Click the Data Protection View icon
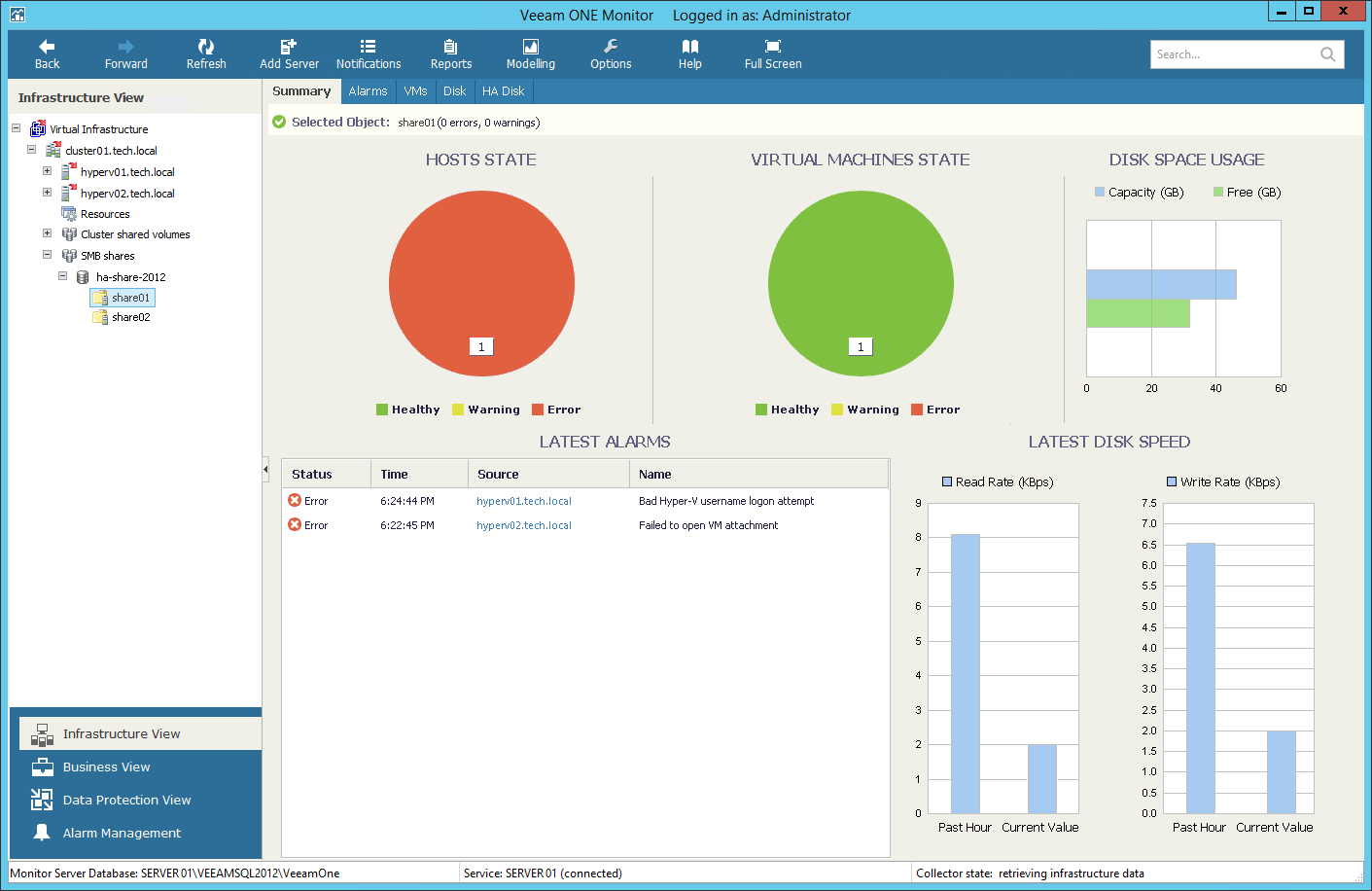Image resolution: width=1372 pixels, height=891 pixels. [x=42, y=800]
